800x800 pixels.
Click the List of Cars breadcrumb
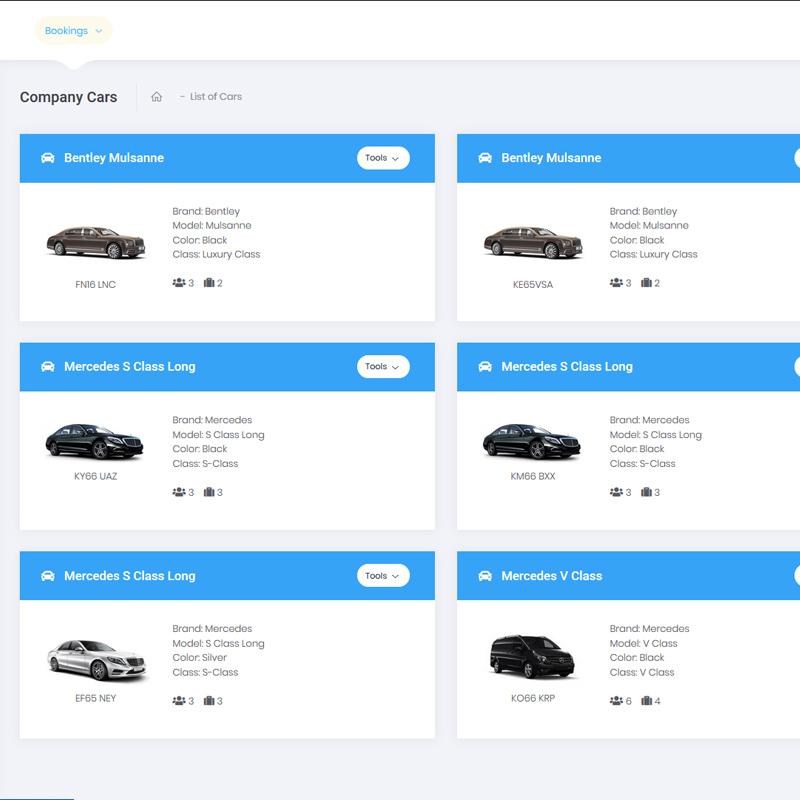216,96
